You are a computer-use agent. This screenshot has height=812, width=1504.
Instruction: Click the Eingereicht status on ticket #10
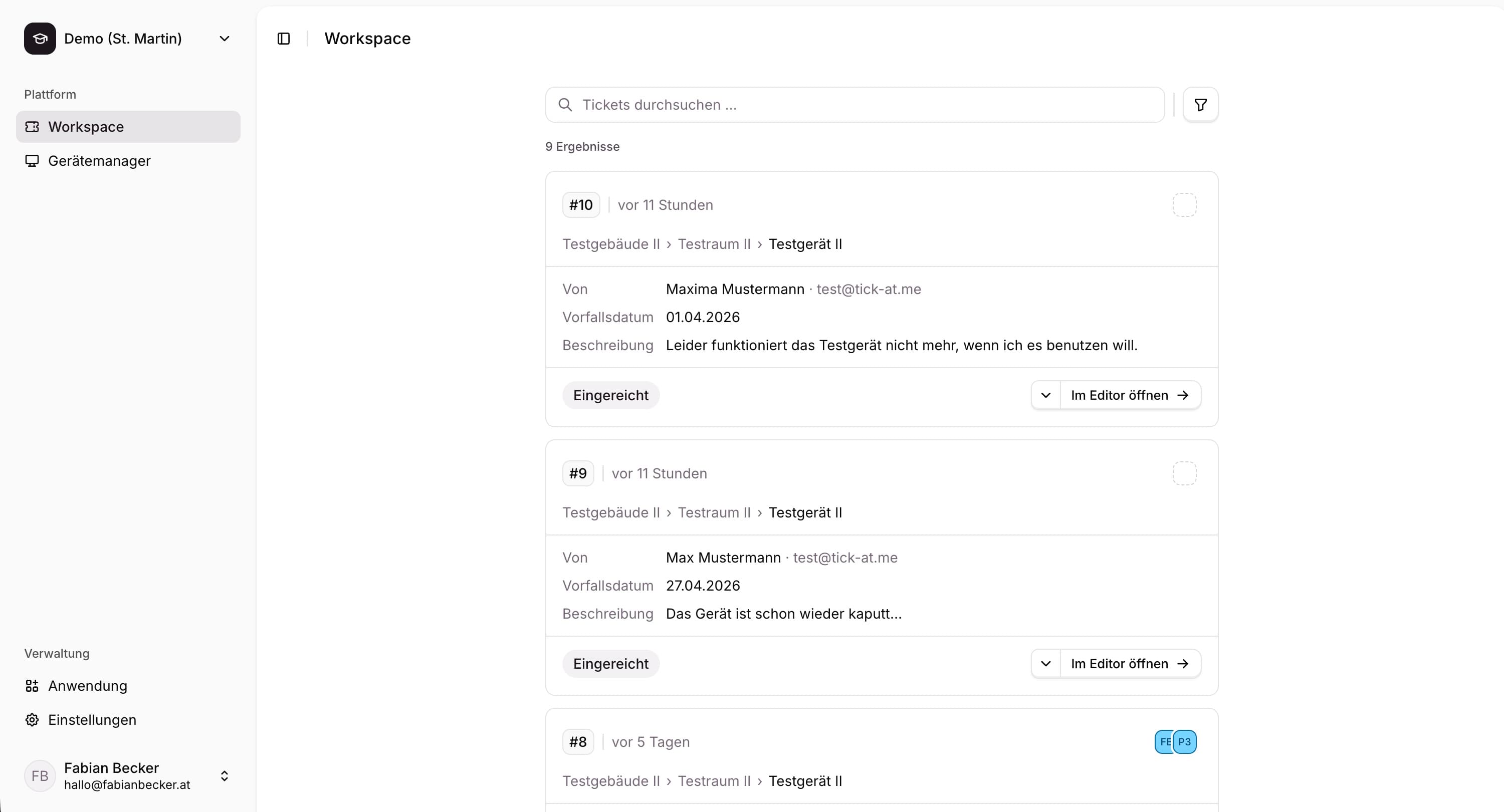611,395
